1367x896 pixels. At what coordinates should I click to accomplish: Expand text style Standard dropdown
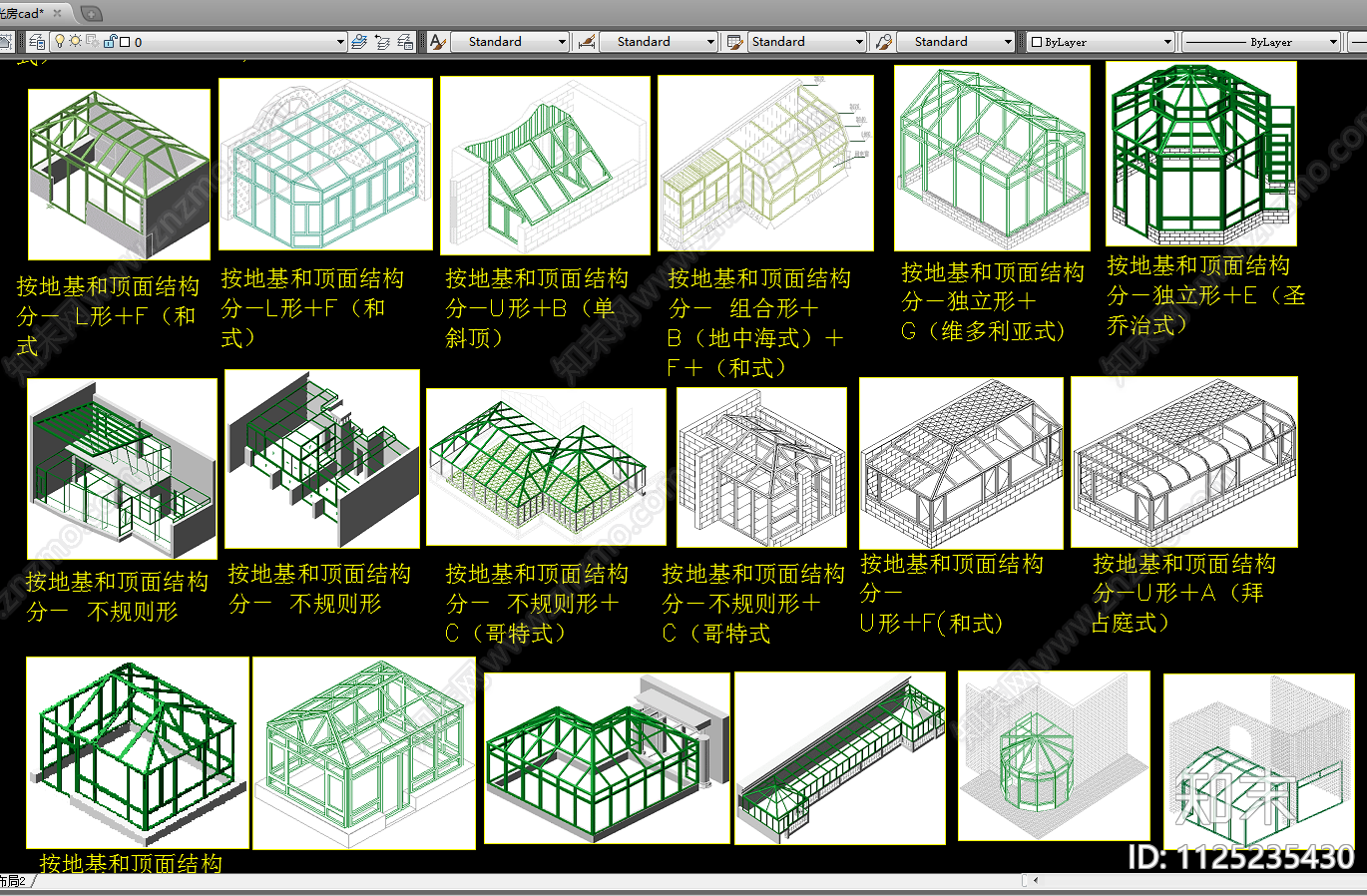[x=563, y=42]
